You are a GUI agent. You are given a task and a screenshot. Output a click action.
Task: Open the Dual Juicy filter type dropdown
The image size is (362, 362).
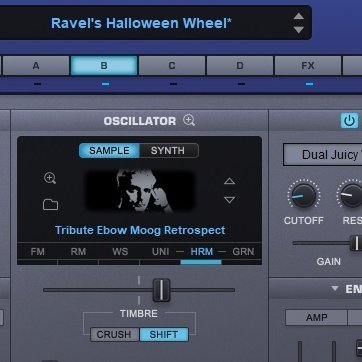323,155
